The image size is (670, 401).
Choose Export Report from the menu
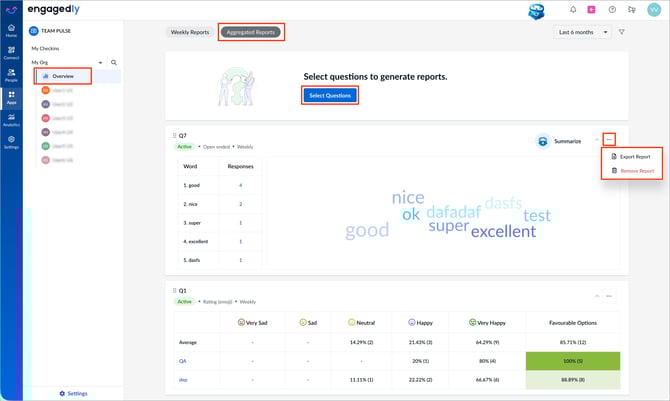(631, 157)
